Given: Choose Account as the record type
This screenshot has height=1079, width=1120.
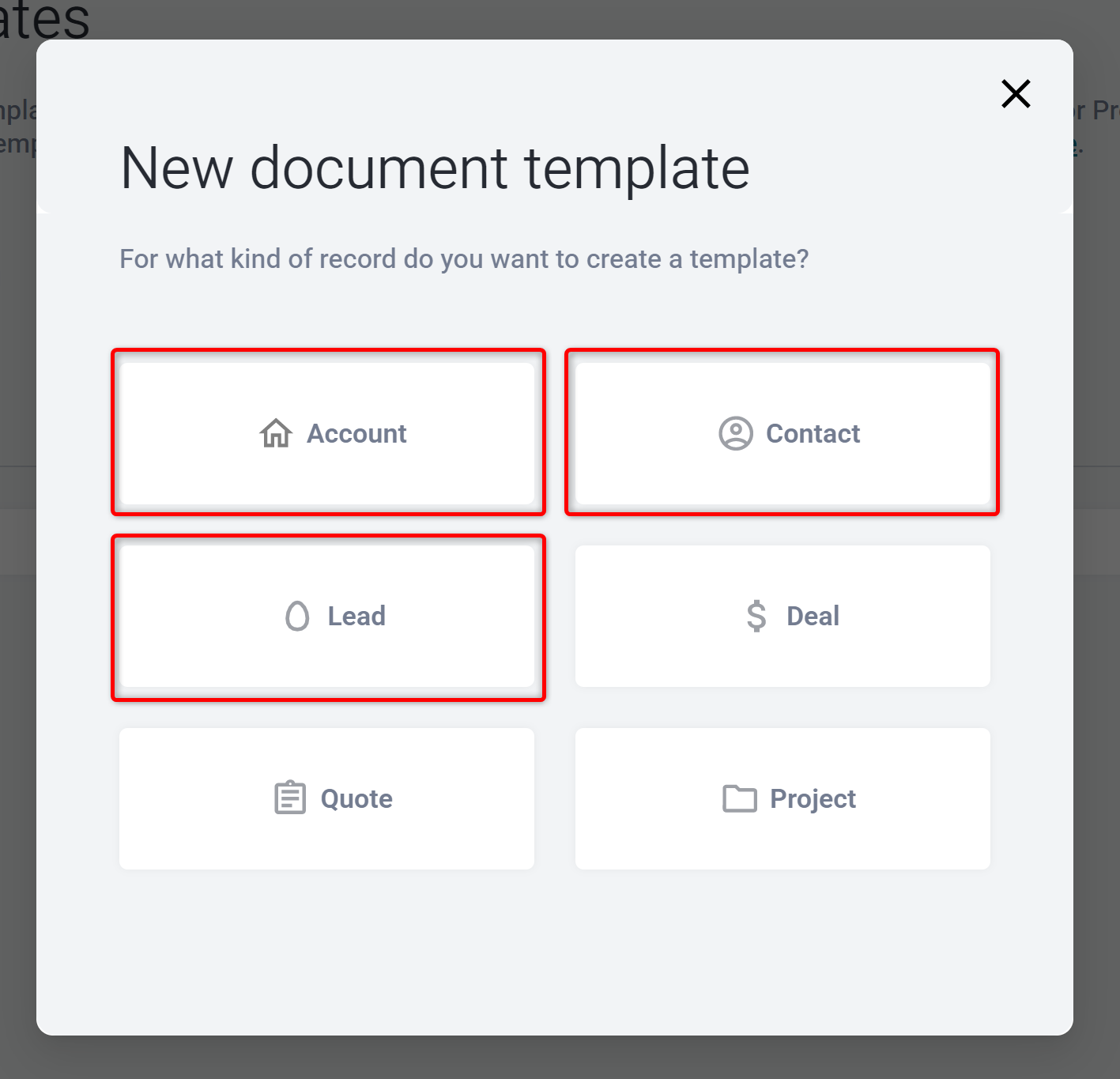Looking at the screenshot, I should 327,433.
